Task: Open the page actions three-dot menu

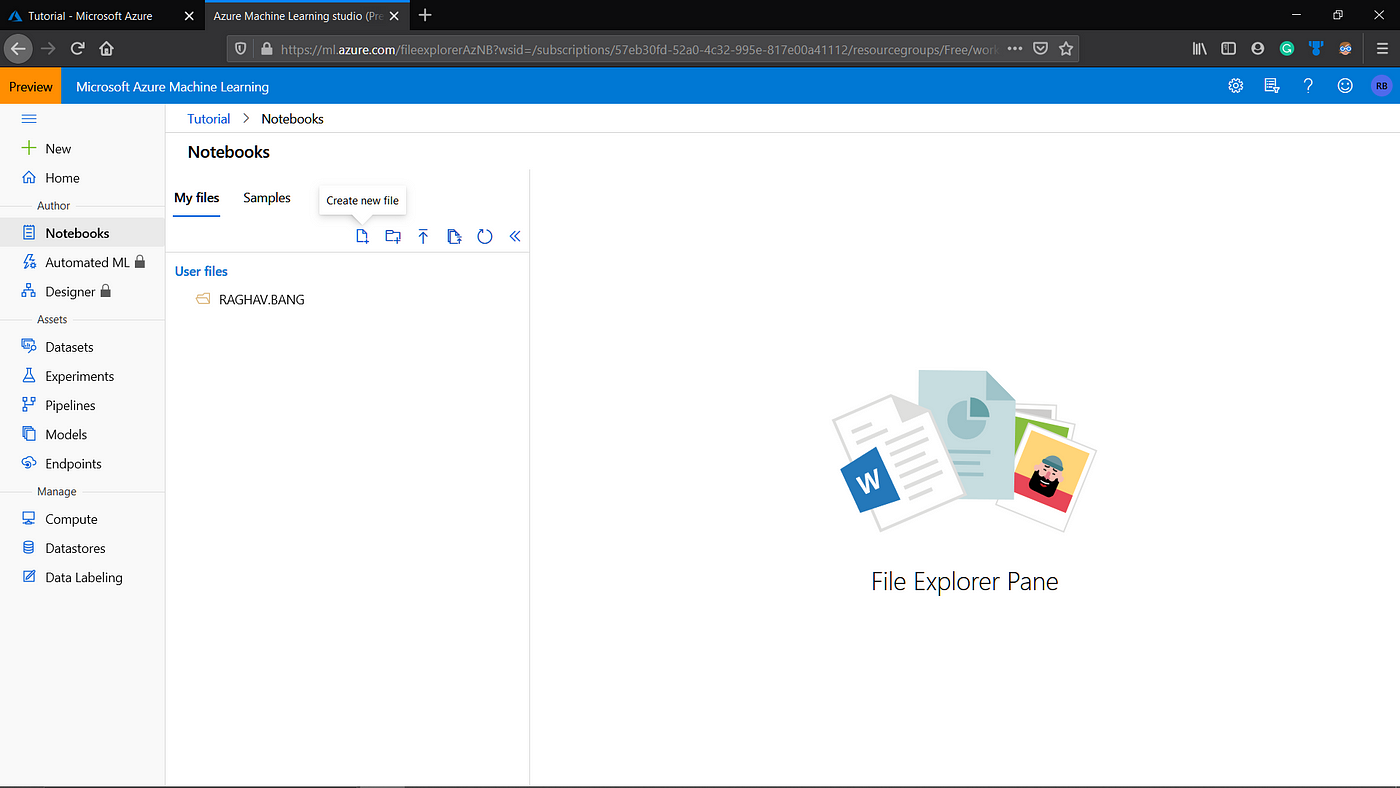Action: click(x=1015, y=48)
